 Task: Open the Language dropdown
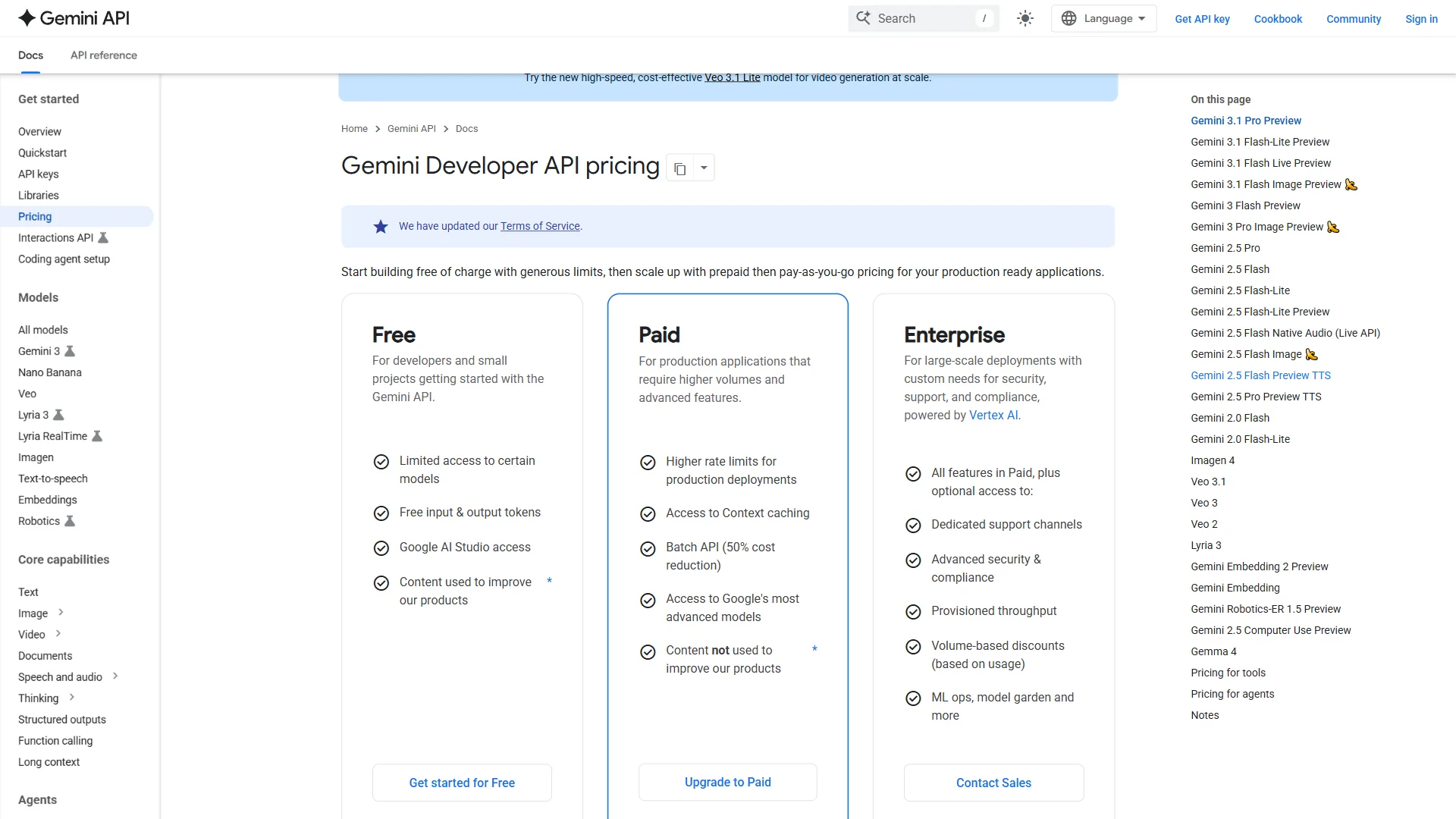(x=1103, y=18)
